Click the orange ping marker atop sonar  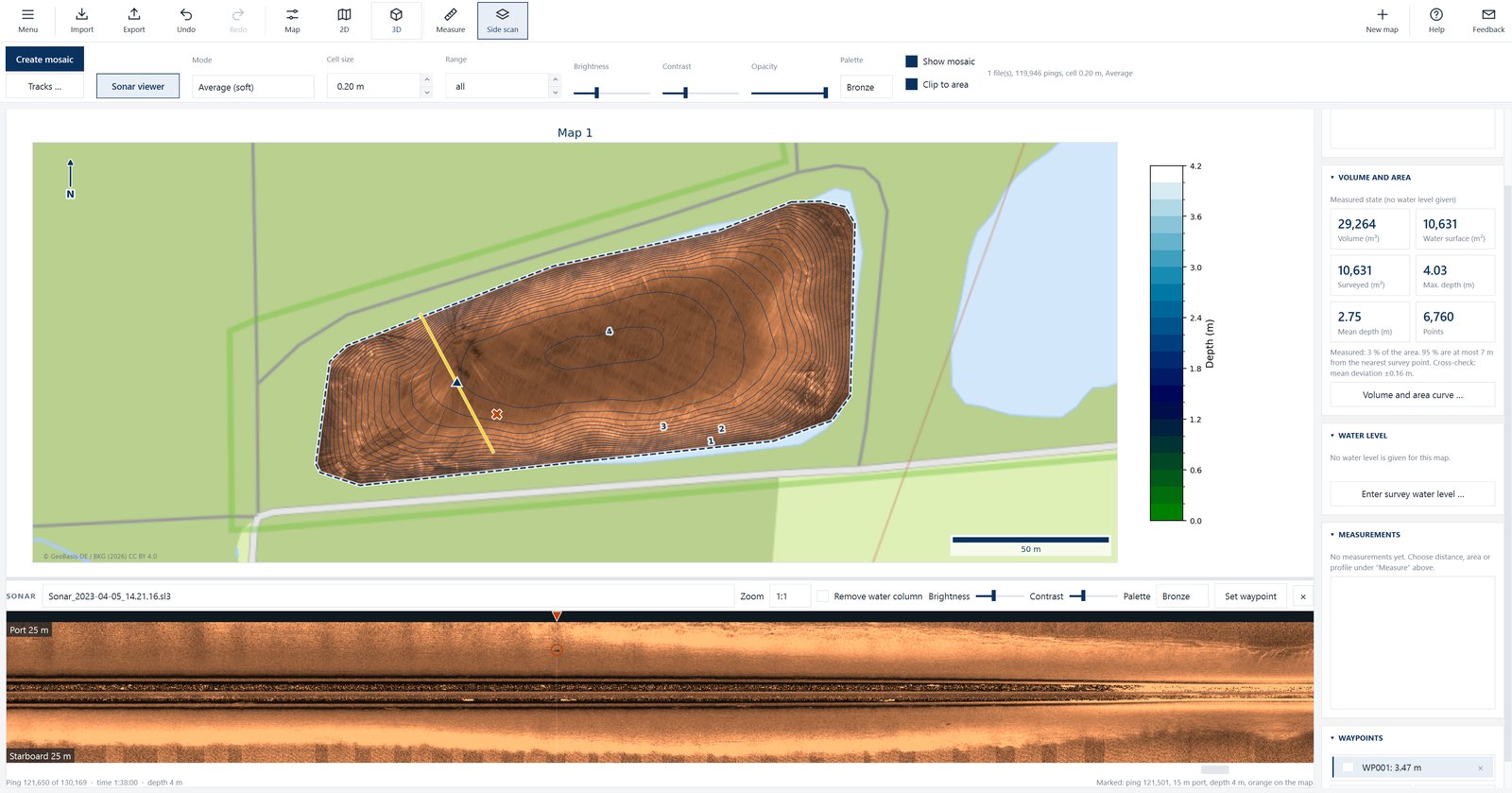tap(557, 616)
